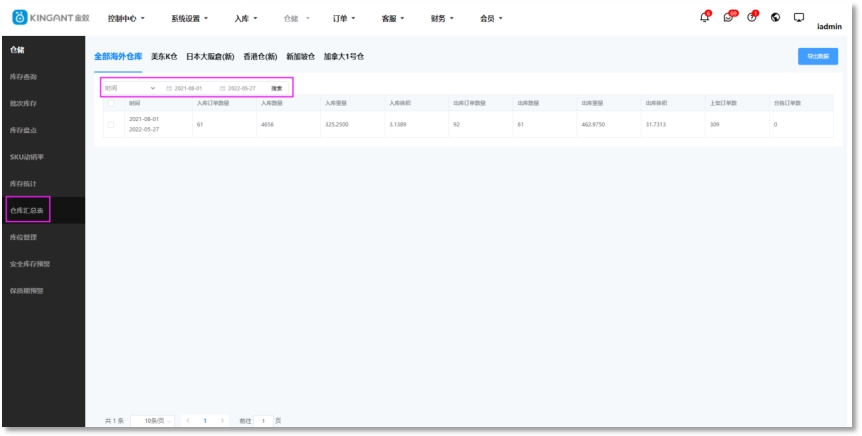Viewport: 862px width, 436px height.
Task: Click calendar icon beside 2022-05-27
Action: pyautogui.click(x=223, y=88)
